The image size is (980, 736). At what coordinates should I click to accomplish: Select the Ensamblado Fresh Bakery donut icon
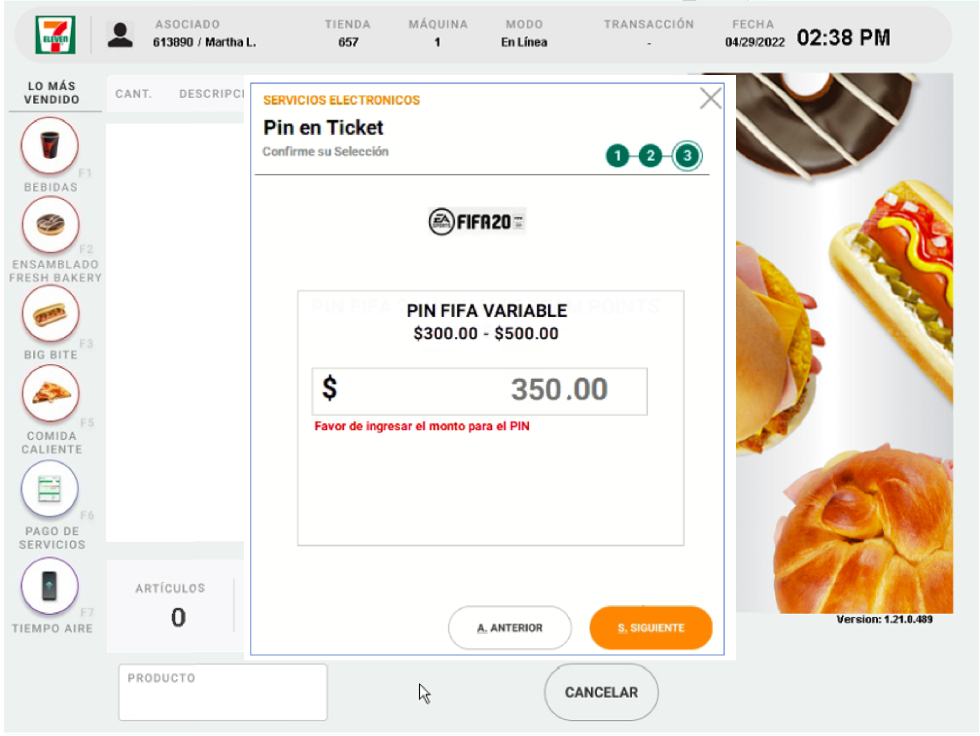(50, 225)
